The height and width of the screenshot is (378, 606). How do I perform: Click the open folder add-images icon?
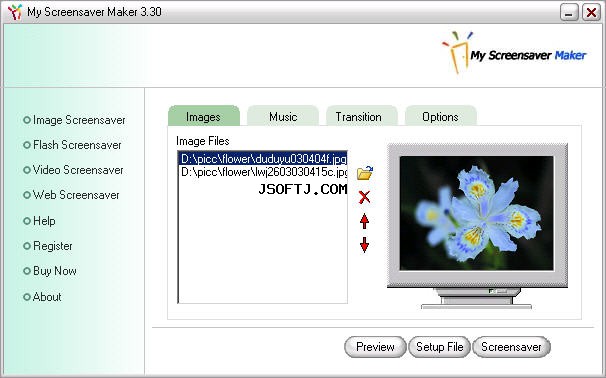[x=365, y=173]
